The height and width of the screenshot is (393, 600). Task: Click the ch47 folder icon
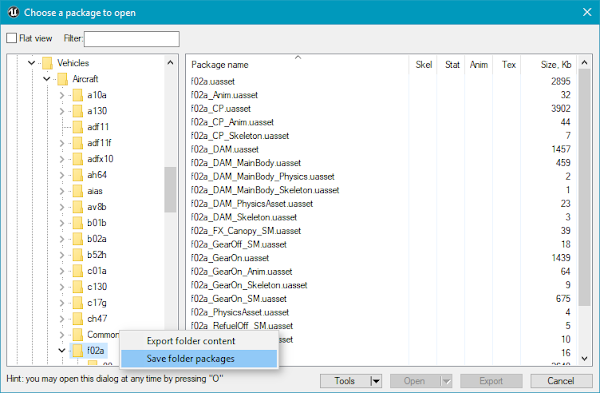pos(78,319)
